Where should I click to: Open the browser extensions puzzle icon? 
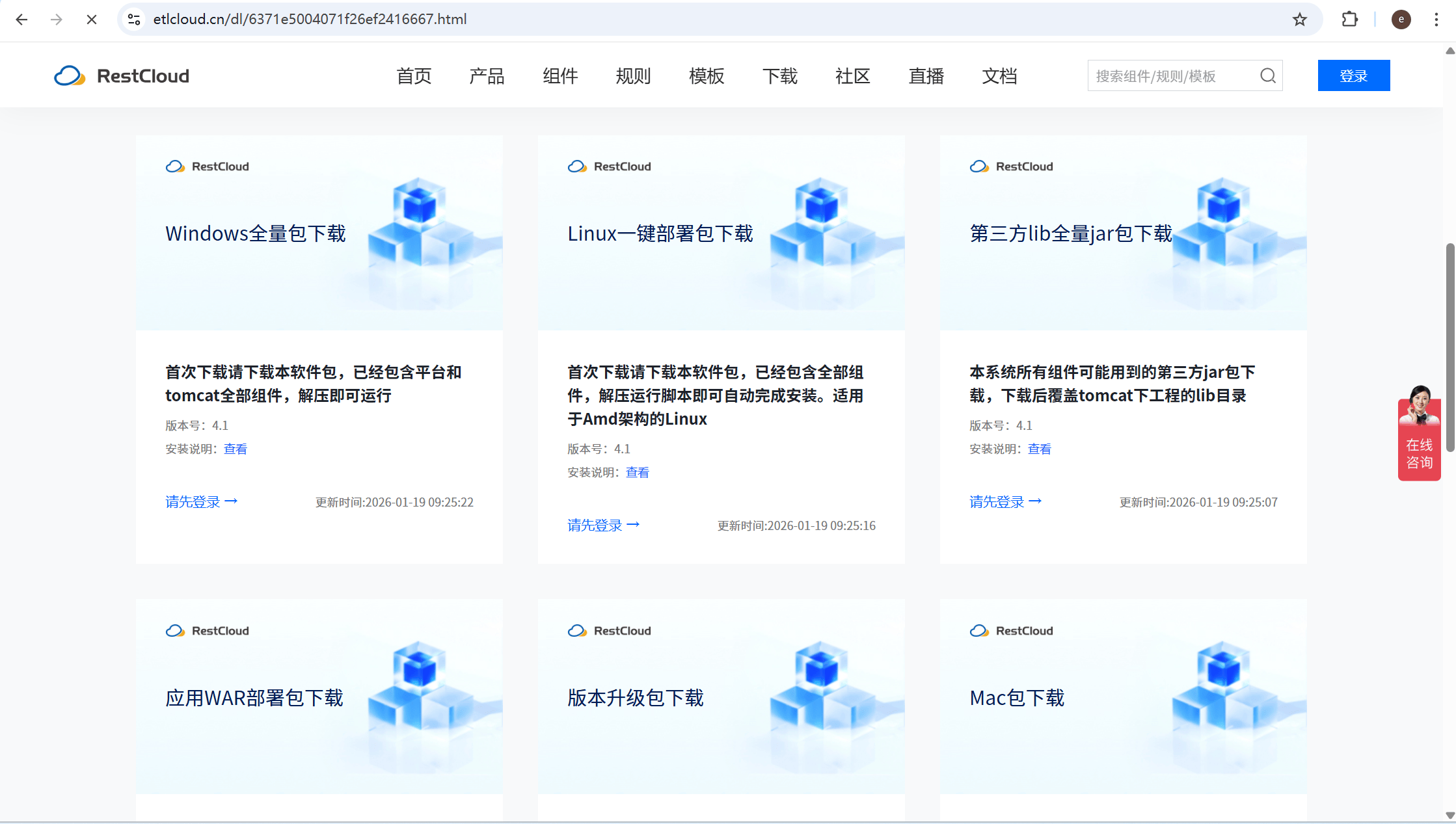tap(1349, 20)
